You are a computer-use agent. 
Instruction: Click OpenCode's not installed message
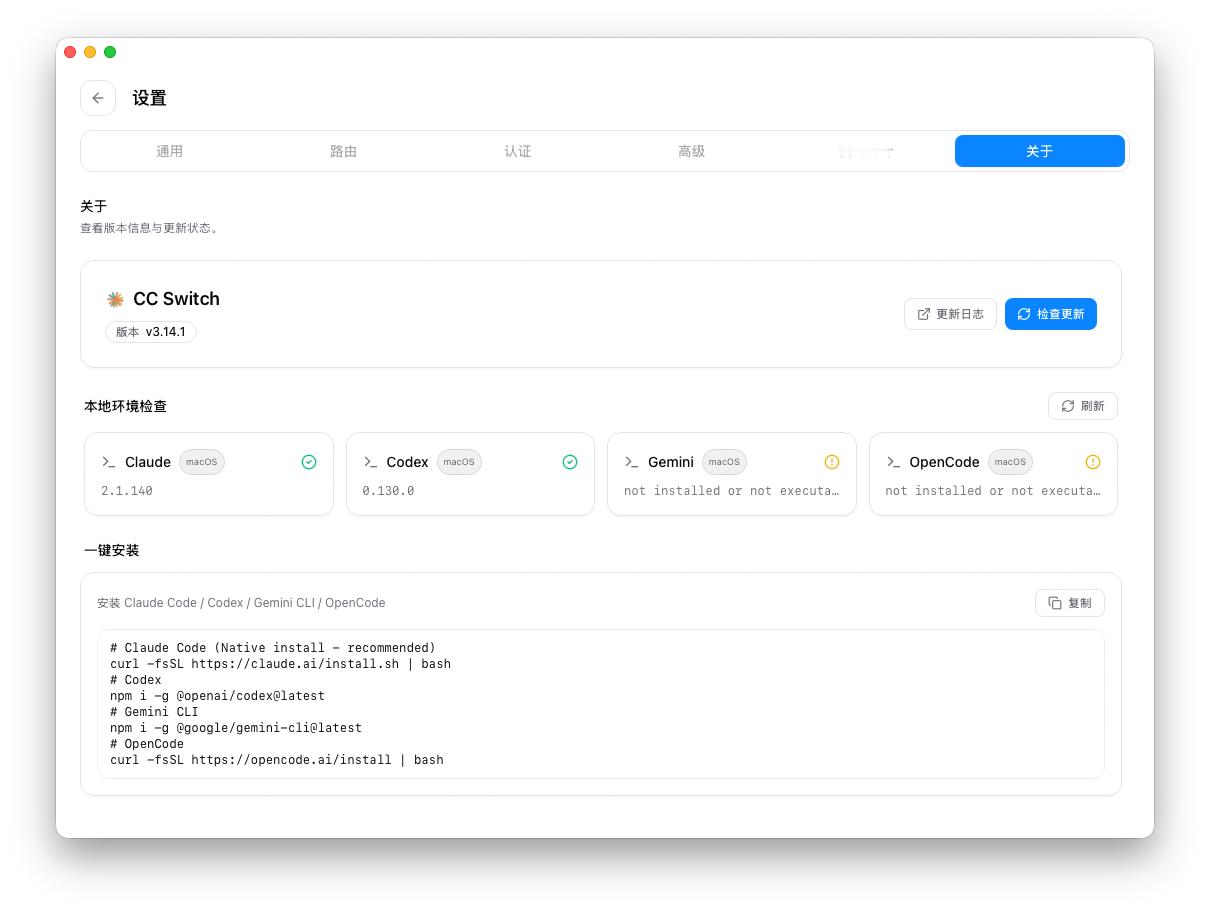click(993, 491)
